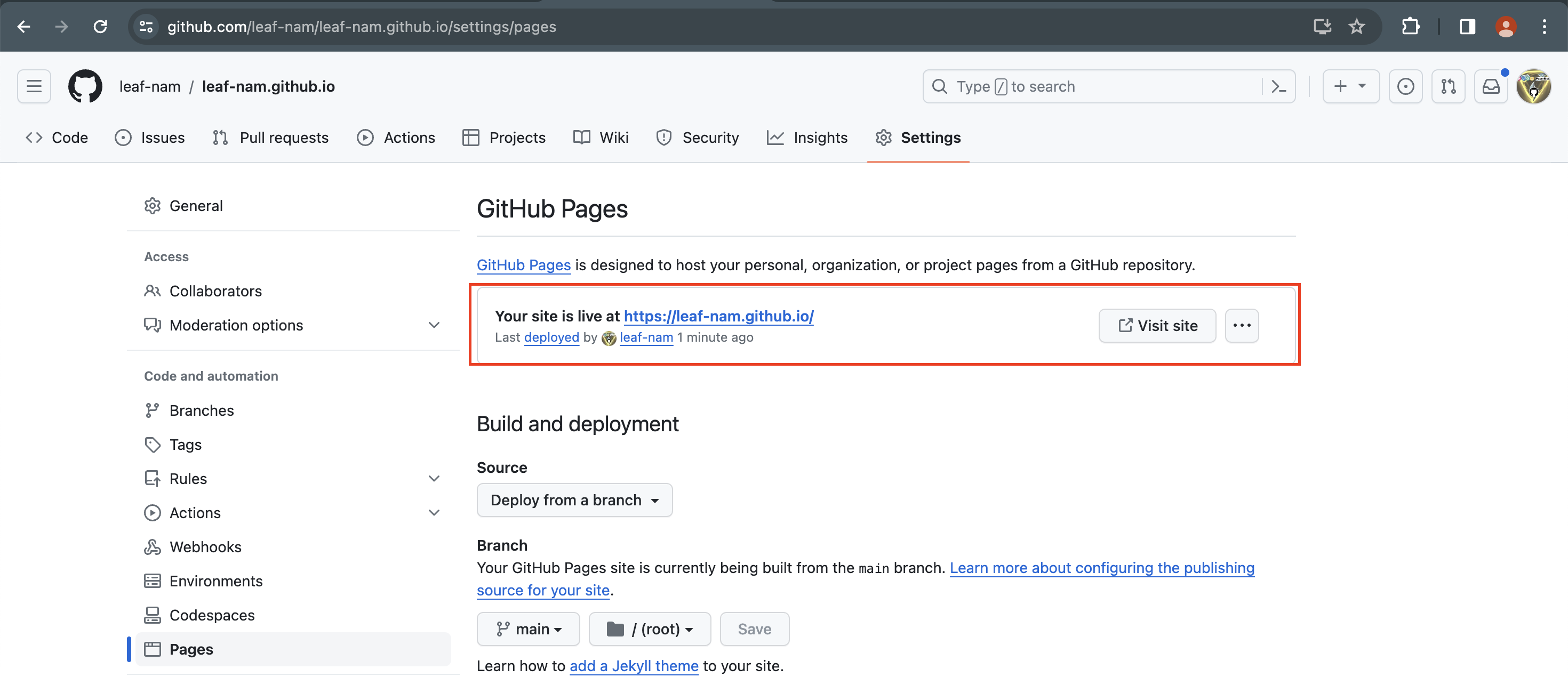This screenshot has width=1568, height=677.
Task: Open https://leaf-nam.github.io/ live site link
Action: click(x=718, y=316)
